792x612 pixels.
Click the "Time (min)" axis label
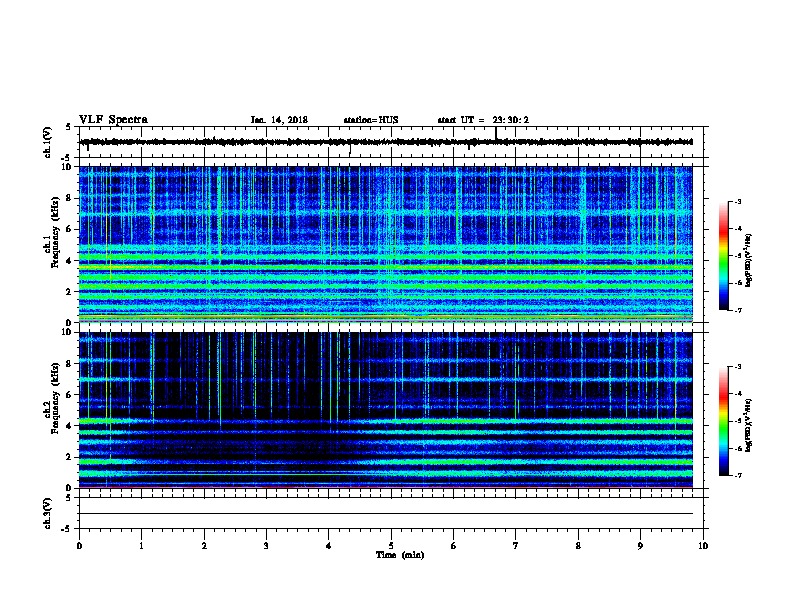point(400,555)
